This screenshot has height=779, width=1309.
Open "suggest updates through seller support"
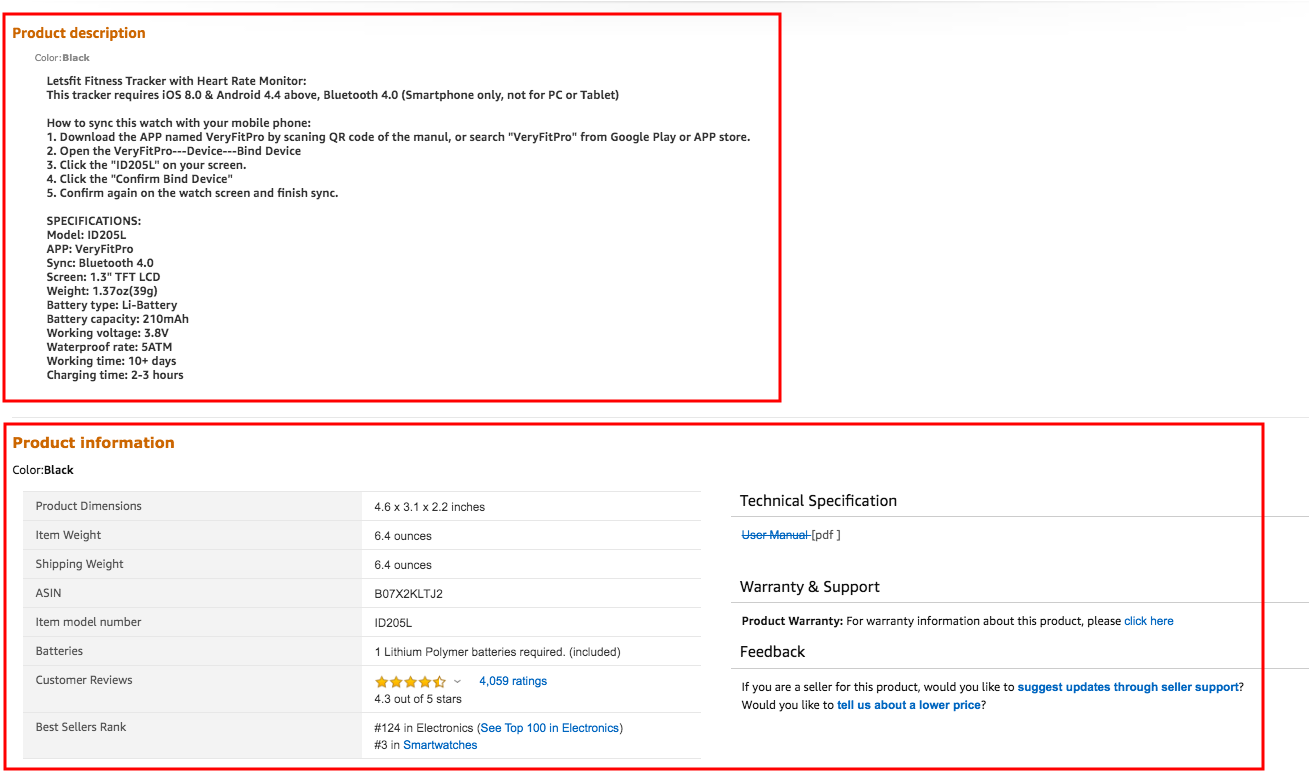(x=1127, y=687)
